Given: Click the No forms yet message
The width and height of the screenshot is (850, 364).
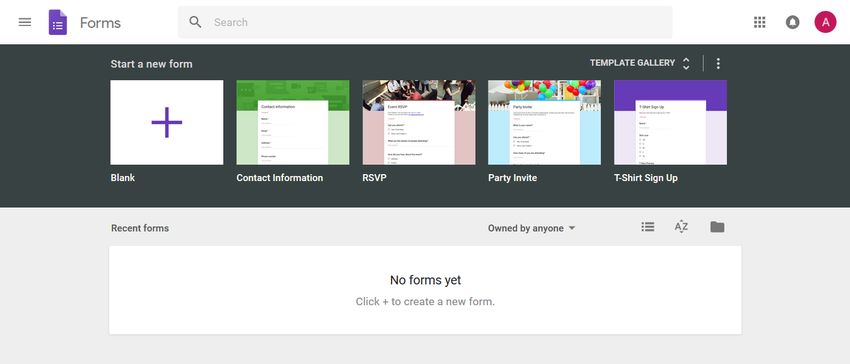Looking at the screenshot, I should point(426,280).
